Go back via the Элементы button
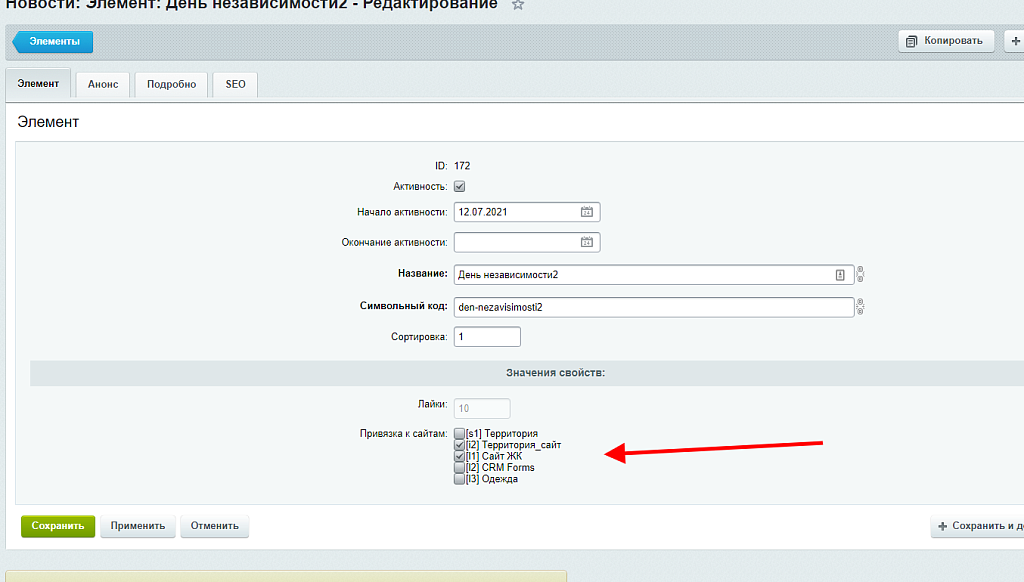The image size is (1024, 582). (54, 41)
